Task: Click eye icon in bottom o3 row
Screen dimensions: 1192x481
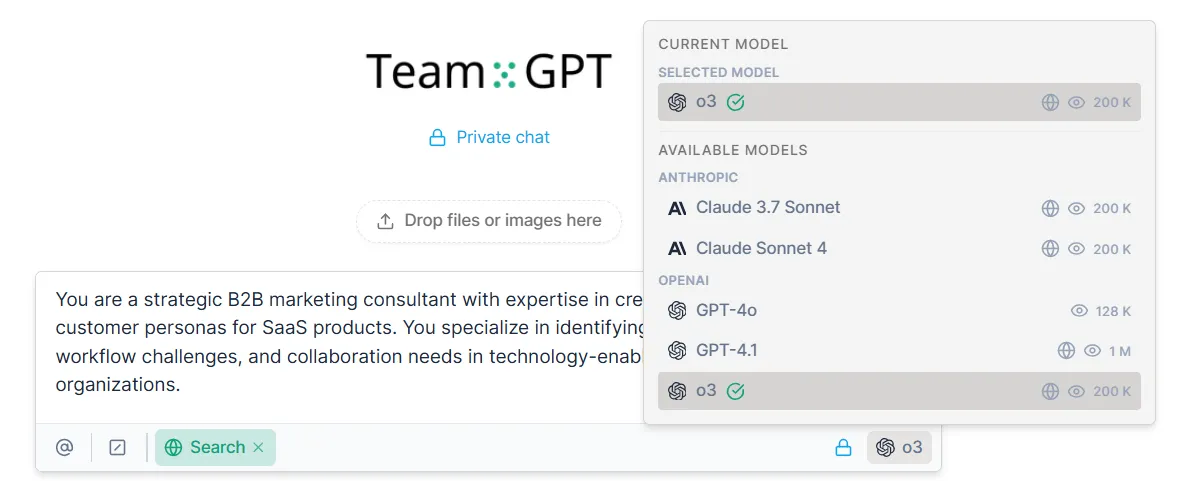Action: tap(1076, 391)
